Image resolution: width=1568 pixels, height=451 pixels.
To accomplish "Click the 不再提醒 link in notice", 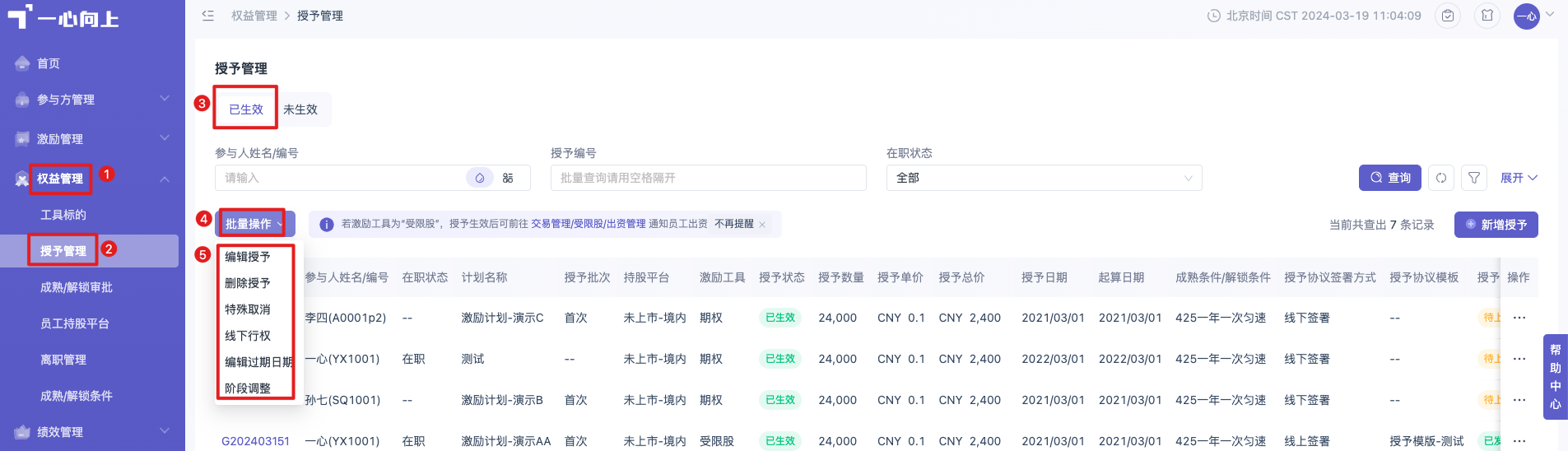I will [x=734, y=224].
